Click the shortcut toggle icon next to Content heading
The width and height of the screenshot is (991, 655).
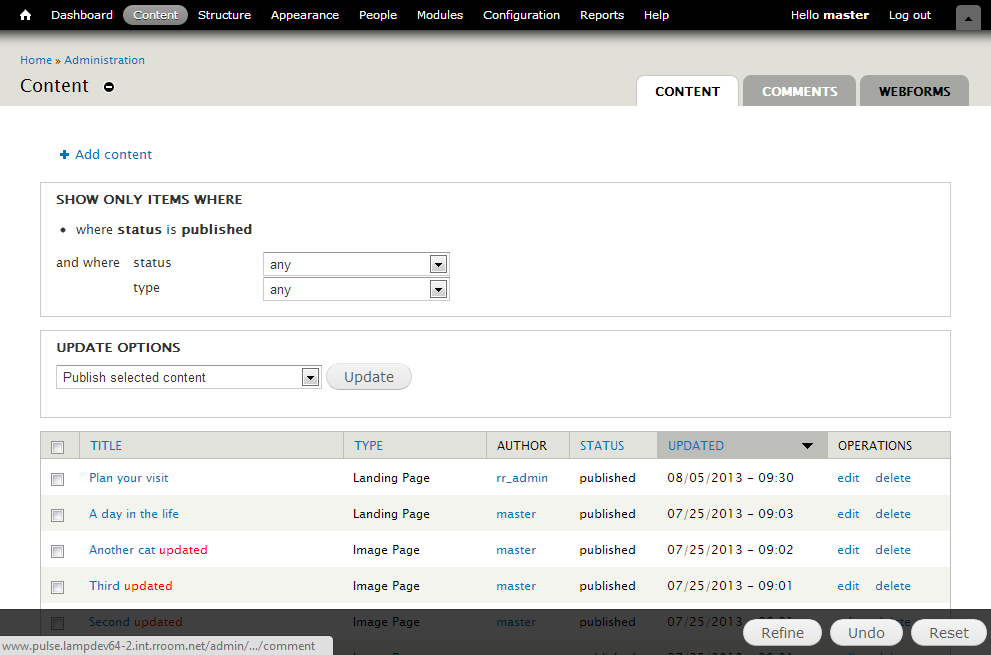108,86
